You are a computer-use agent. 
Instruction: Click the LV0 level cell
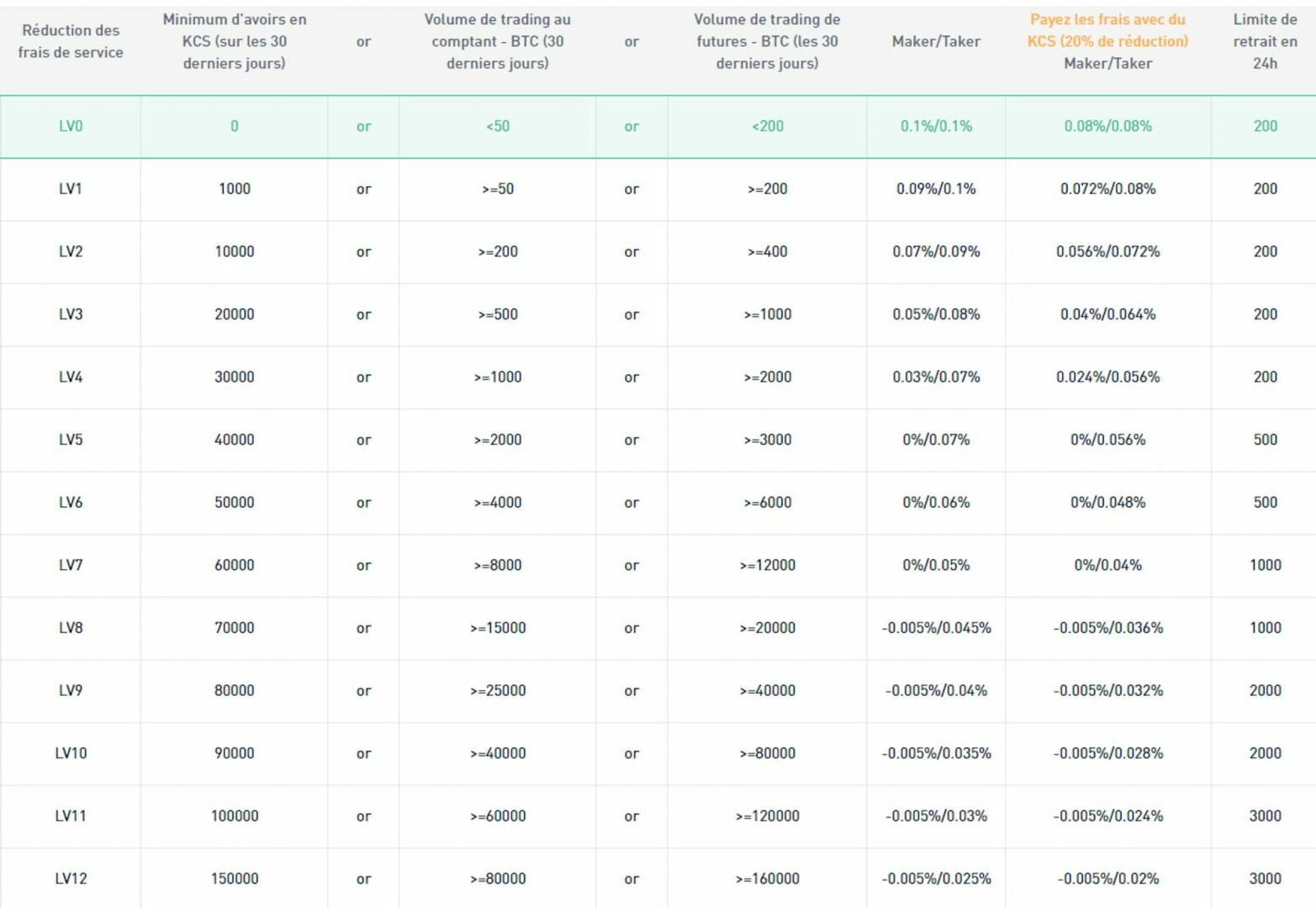click(71, 126)
